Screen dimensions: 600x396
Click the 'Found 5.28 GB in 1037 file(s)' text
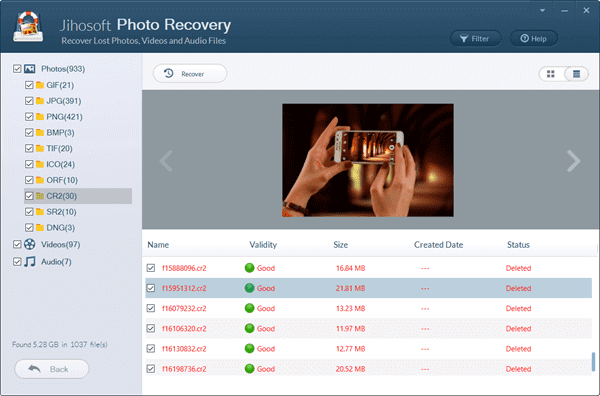click(x=60, y=344)
